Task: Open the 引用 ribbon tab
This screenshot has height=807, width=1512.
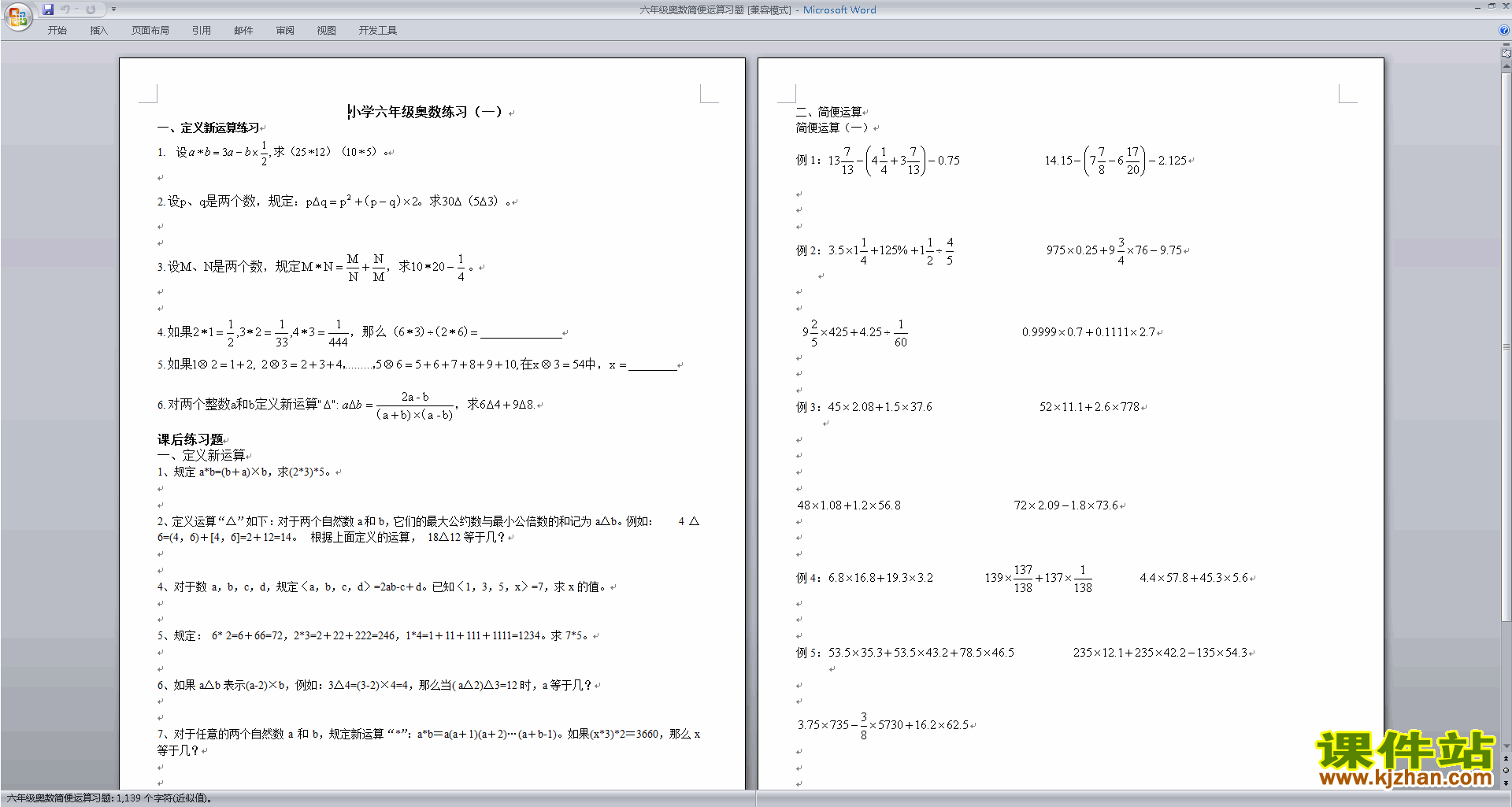Action: 202,31
